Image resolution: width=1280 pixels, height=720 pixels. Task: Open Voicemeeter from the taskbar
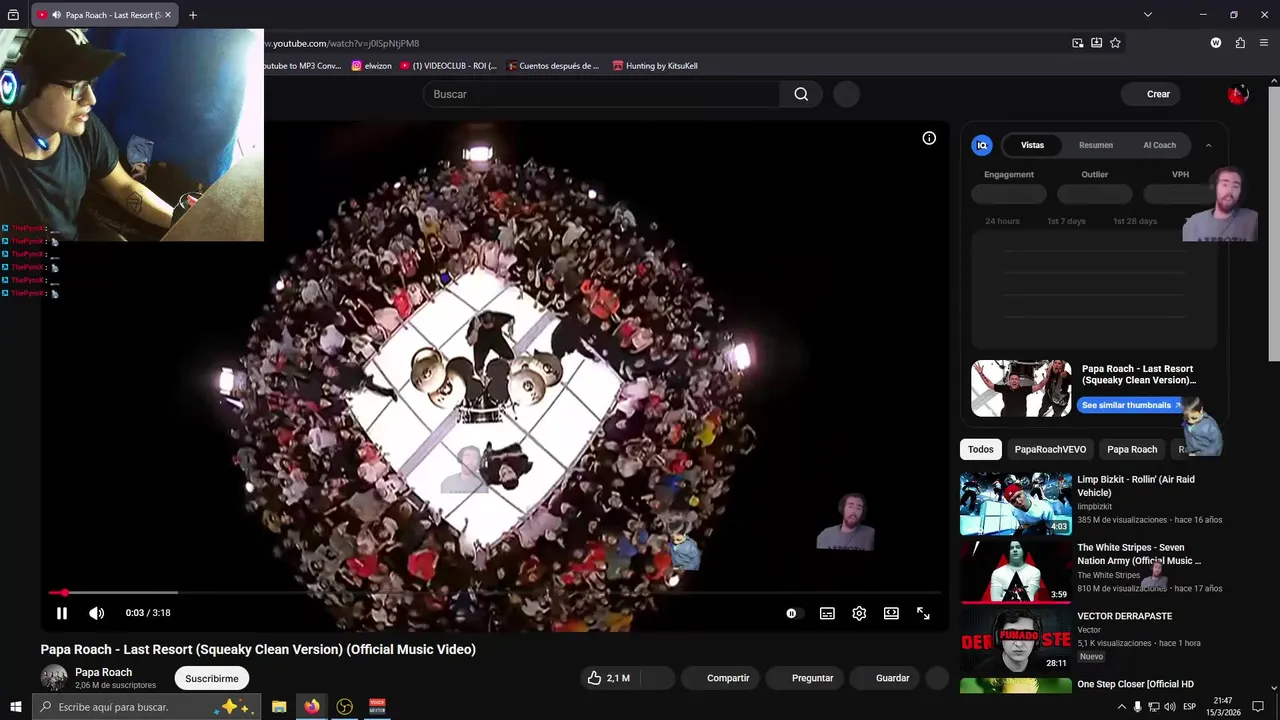(x=377, y=707)
